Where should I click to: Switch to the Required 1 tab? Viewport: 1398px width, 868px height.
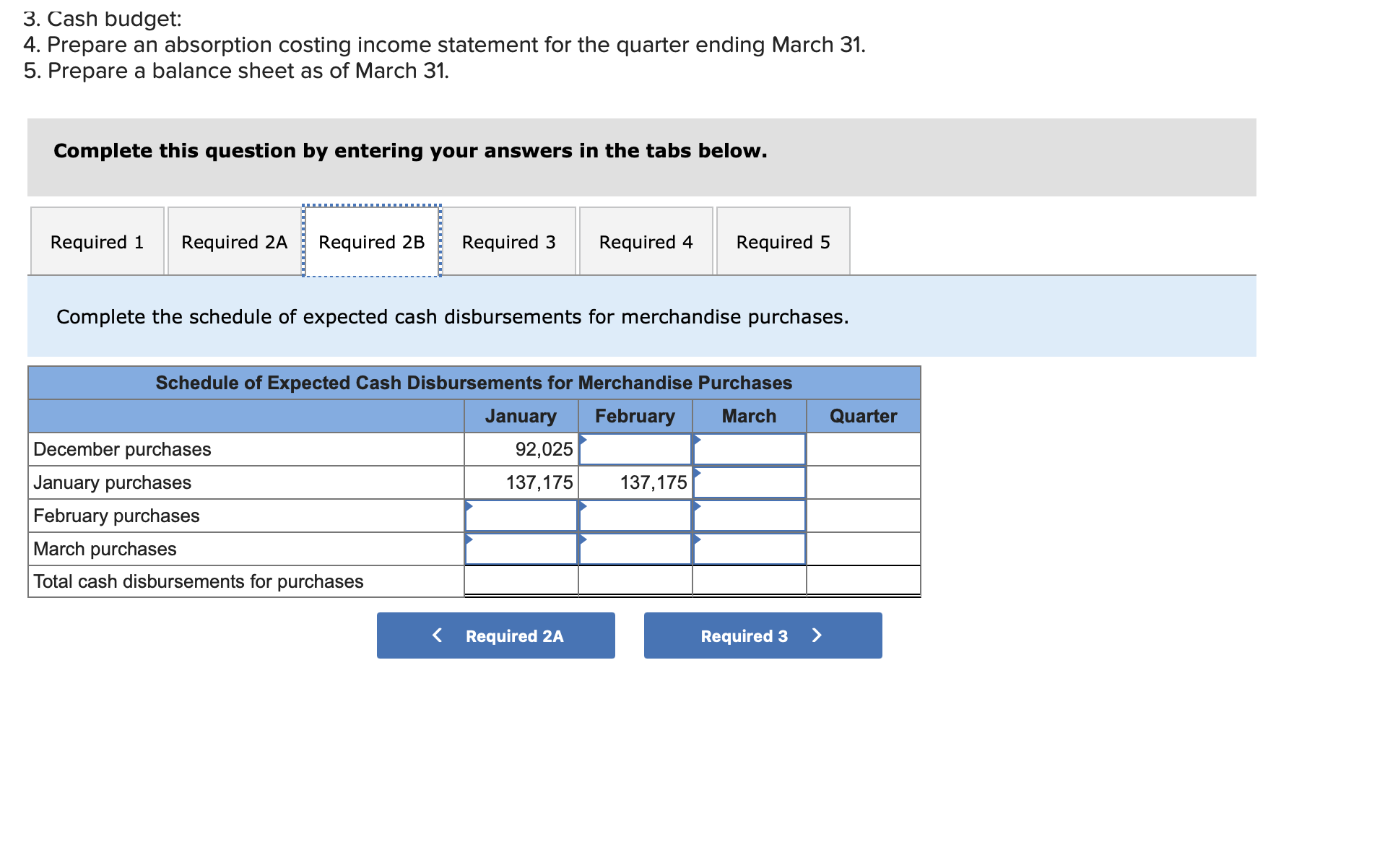tap(97, 241)
